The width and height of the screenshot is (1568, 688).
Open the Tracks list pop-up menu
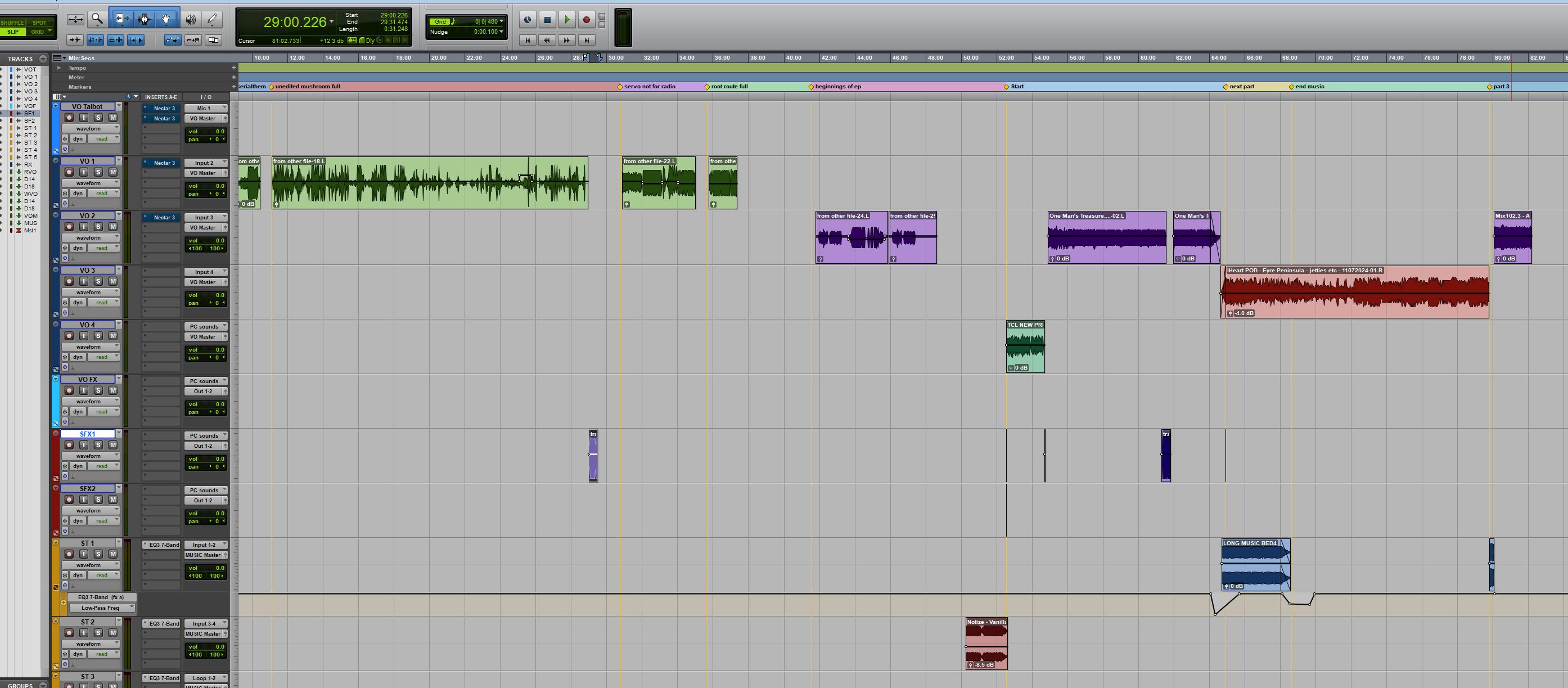pyautogui.click(x=42, y=59)
